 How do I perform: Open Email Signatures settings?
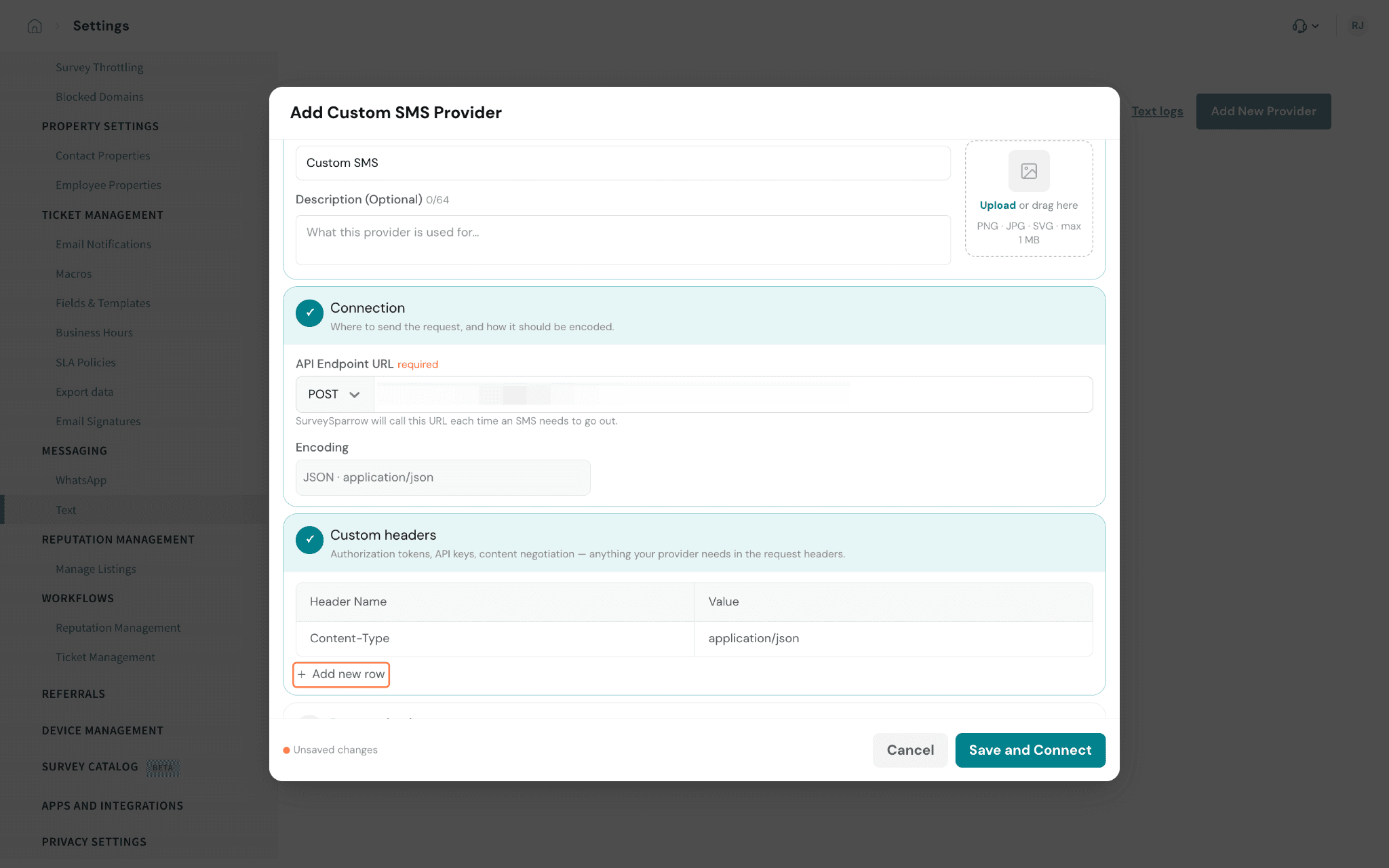pos(98,421)
